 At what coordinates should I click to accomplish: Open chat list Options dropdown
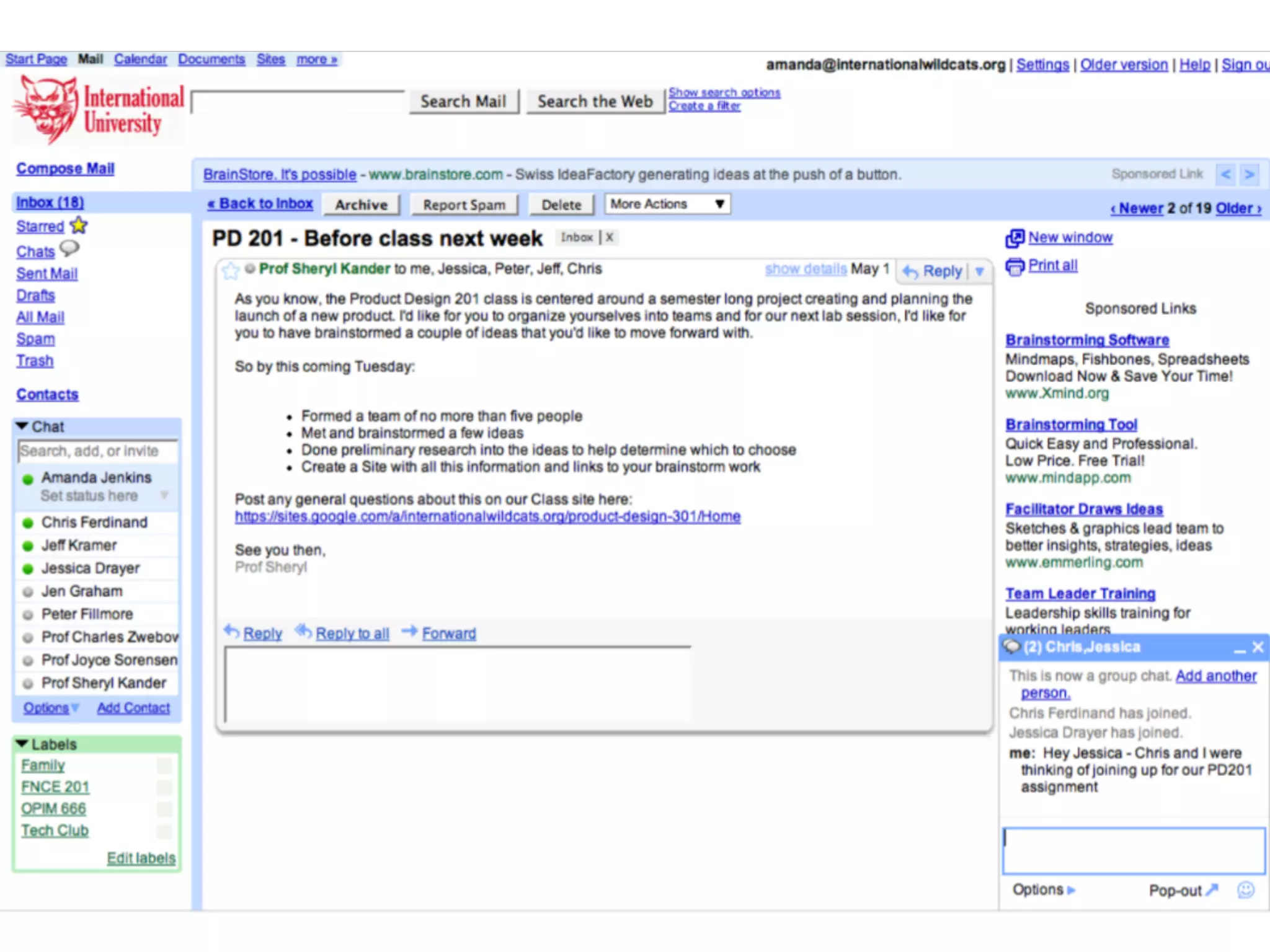tap(51, 708)
